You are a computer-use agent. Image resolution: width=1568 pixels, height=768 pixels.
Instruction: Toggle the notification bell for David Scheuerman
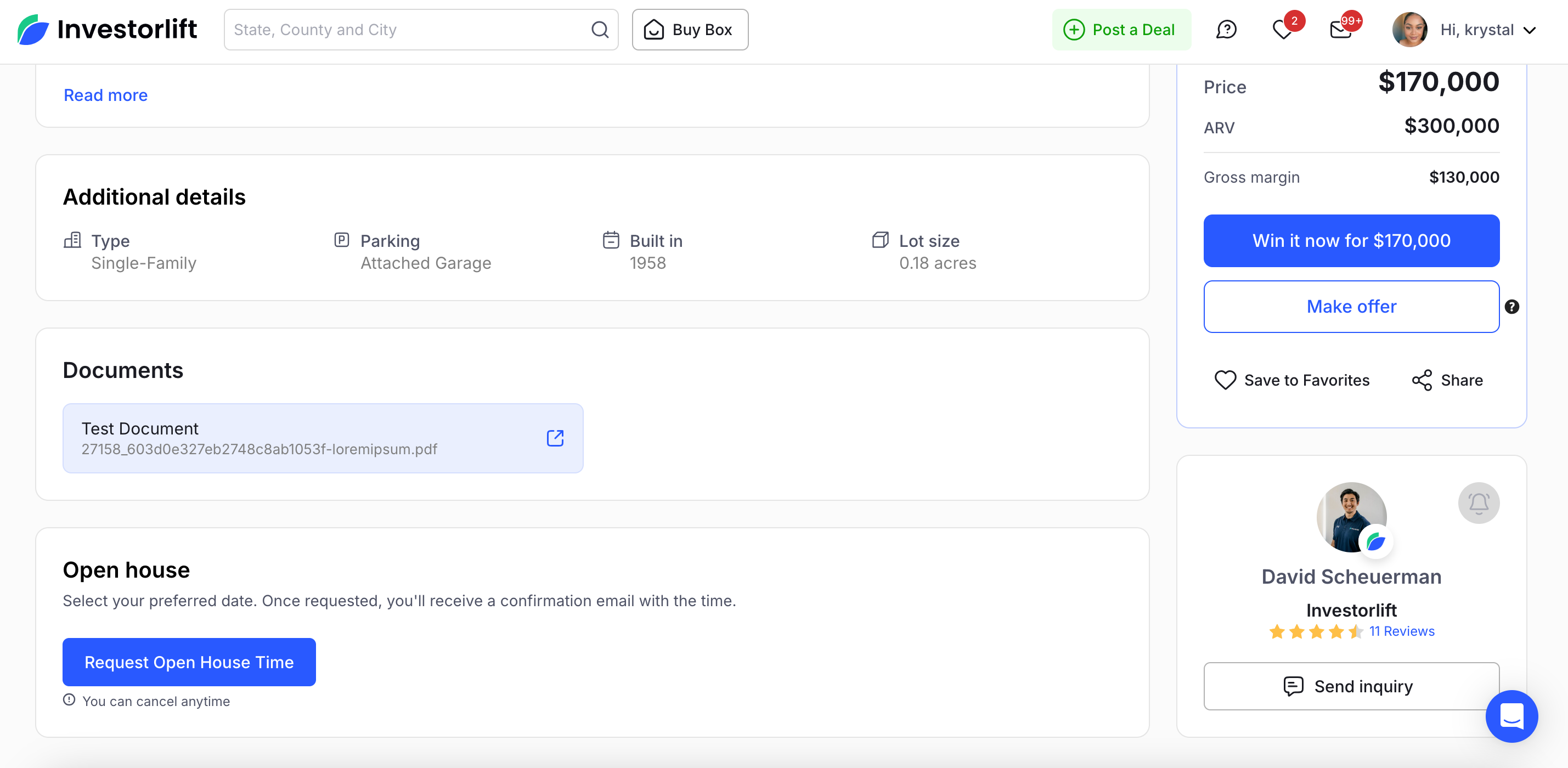[x=1478, y=502]
